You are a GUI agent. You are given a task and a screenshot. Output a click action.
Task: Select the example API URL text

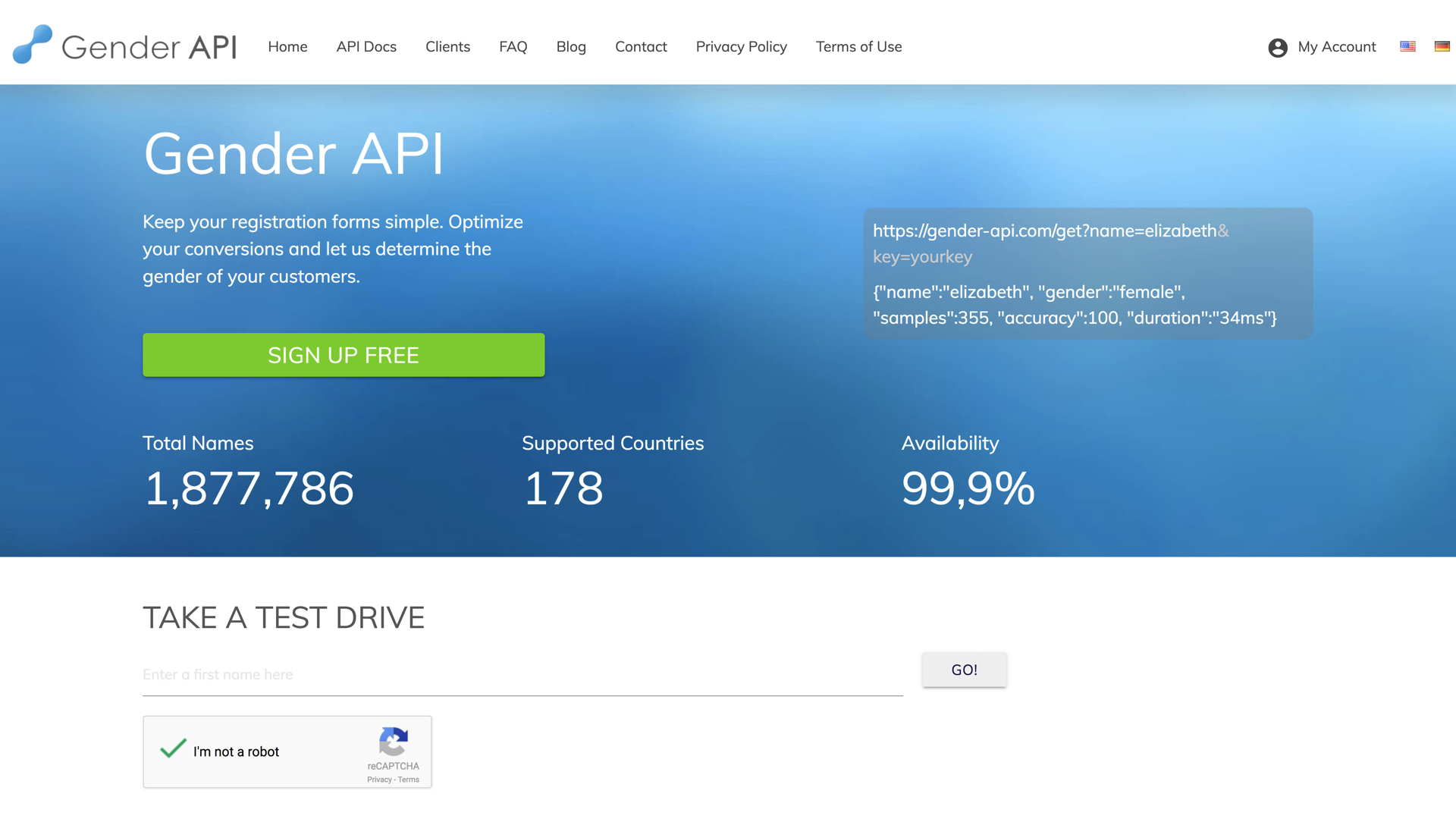[x=1051, y=243]
